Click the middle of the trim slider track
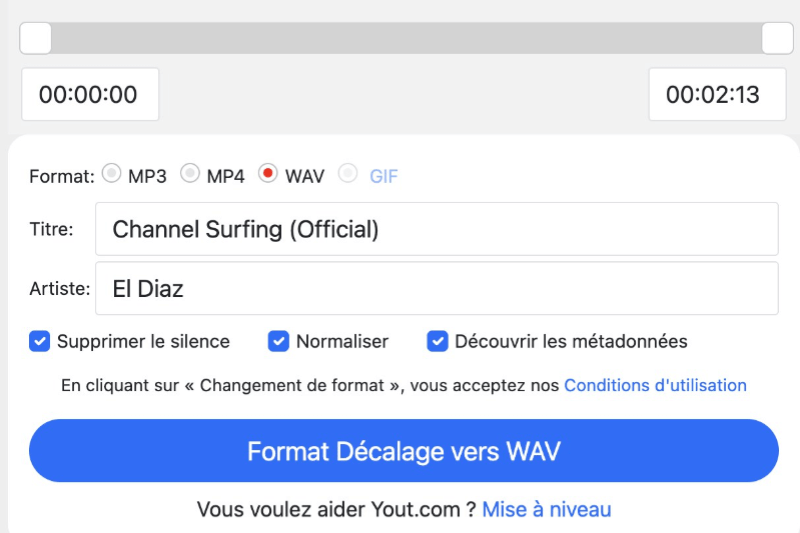This screenshot has width=800, height=533. point(406,38)
